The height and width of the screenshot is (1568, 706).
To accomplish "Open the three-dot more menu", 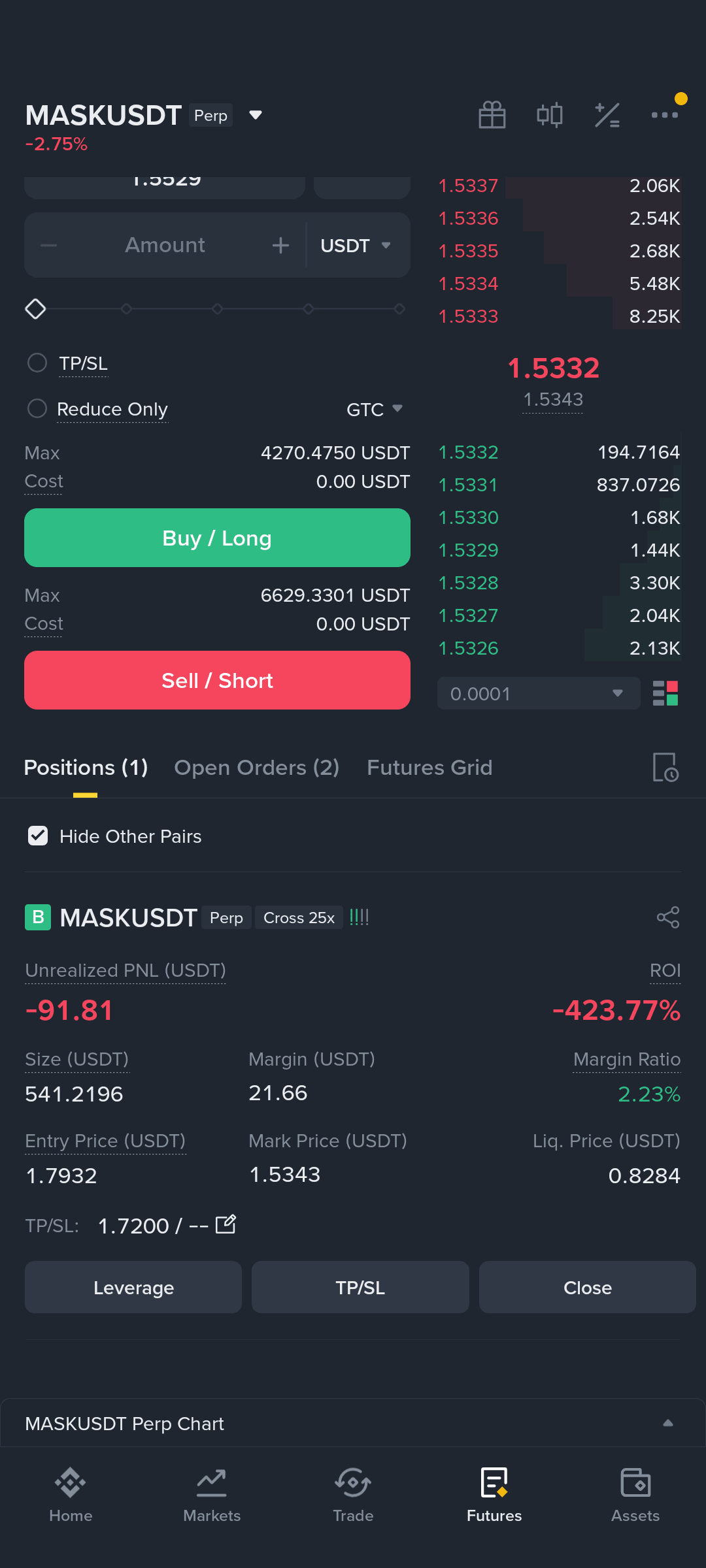I will coord(665,115).
